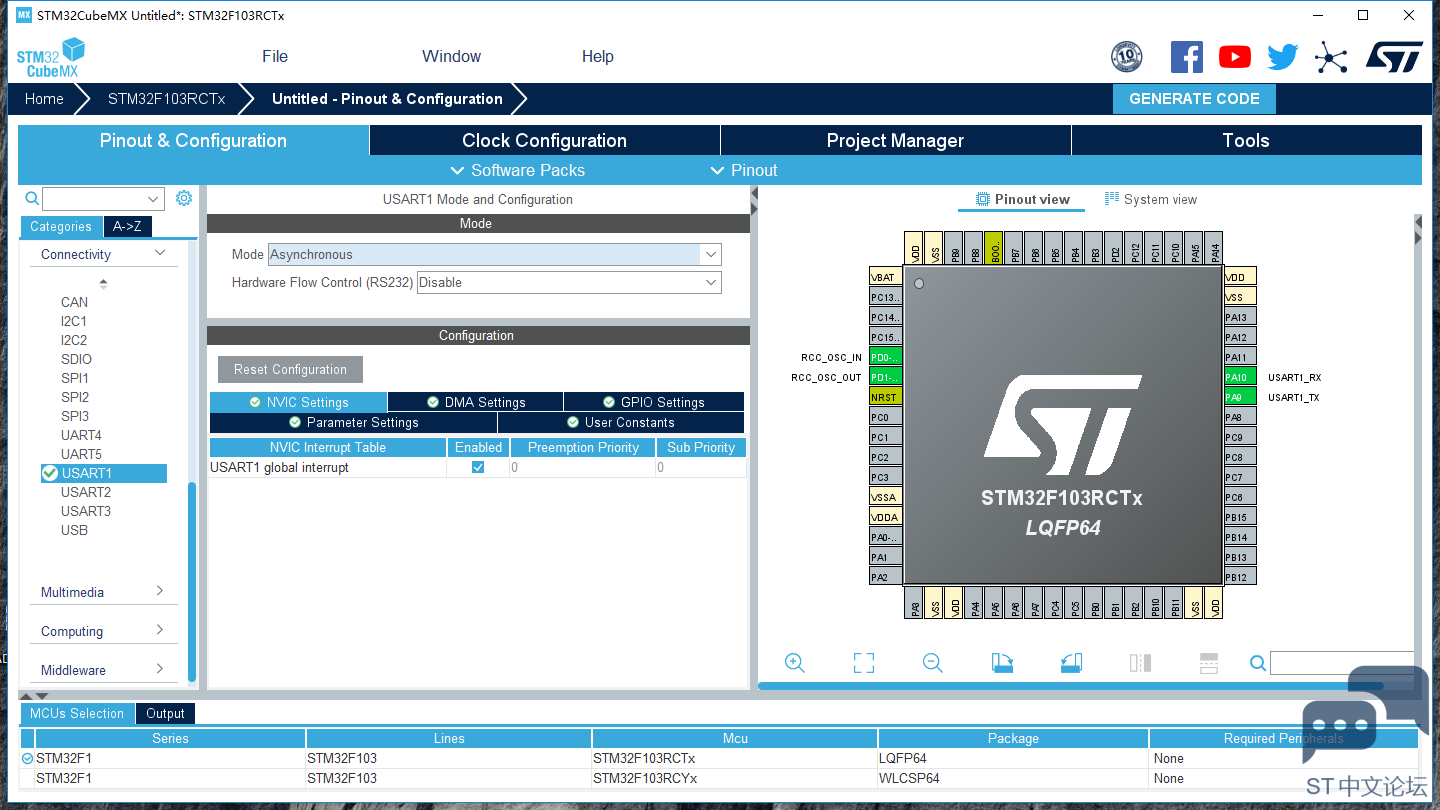Click the 10-year anniversary badge icon
1440x810 pixels.
[x=1127, y=57]
